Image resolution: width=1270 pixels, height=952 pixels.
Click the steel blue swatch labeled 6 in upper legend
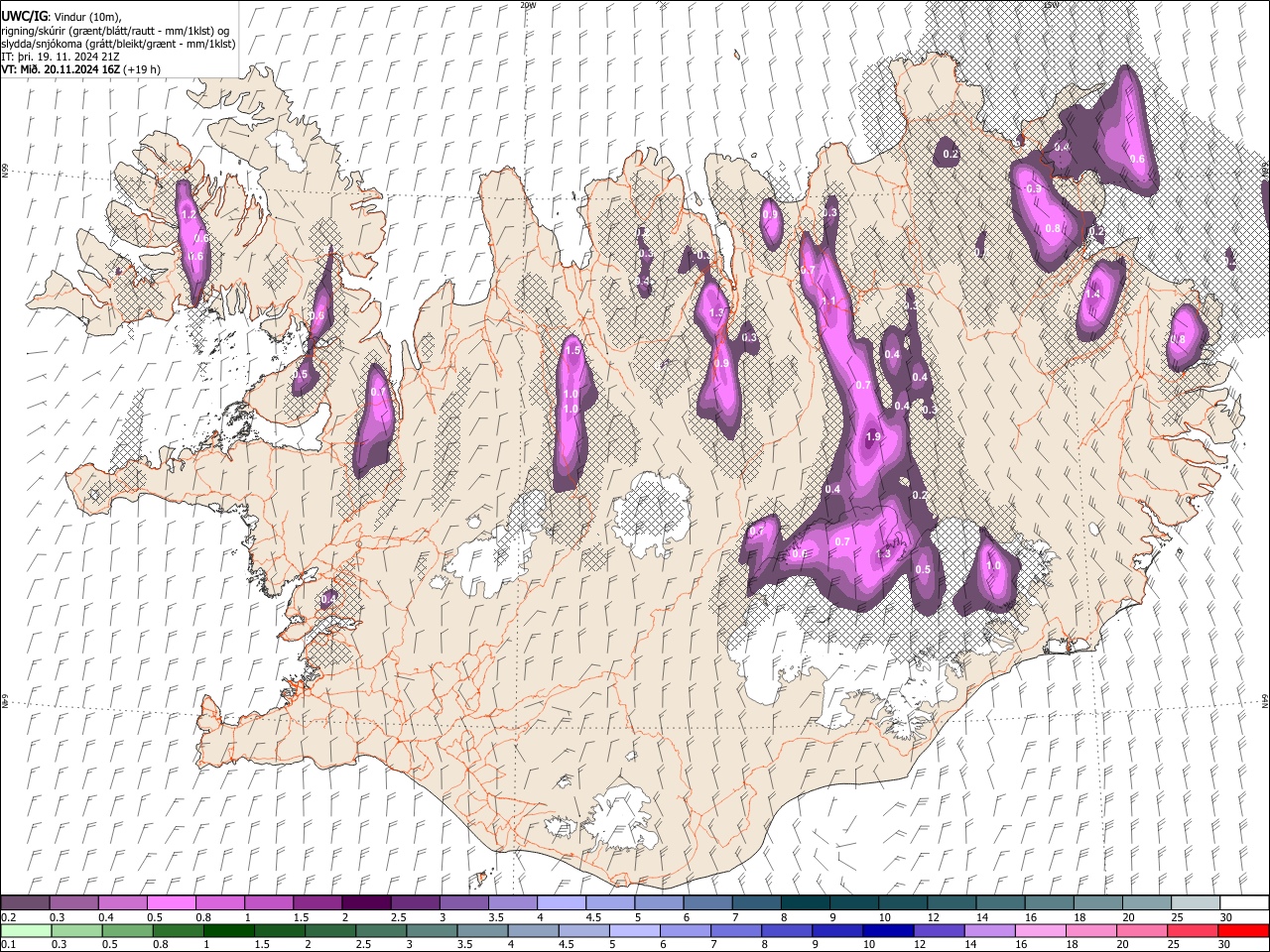pyautogui.click(x=707, y=902)
